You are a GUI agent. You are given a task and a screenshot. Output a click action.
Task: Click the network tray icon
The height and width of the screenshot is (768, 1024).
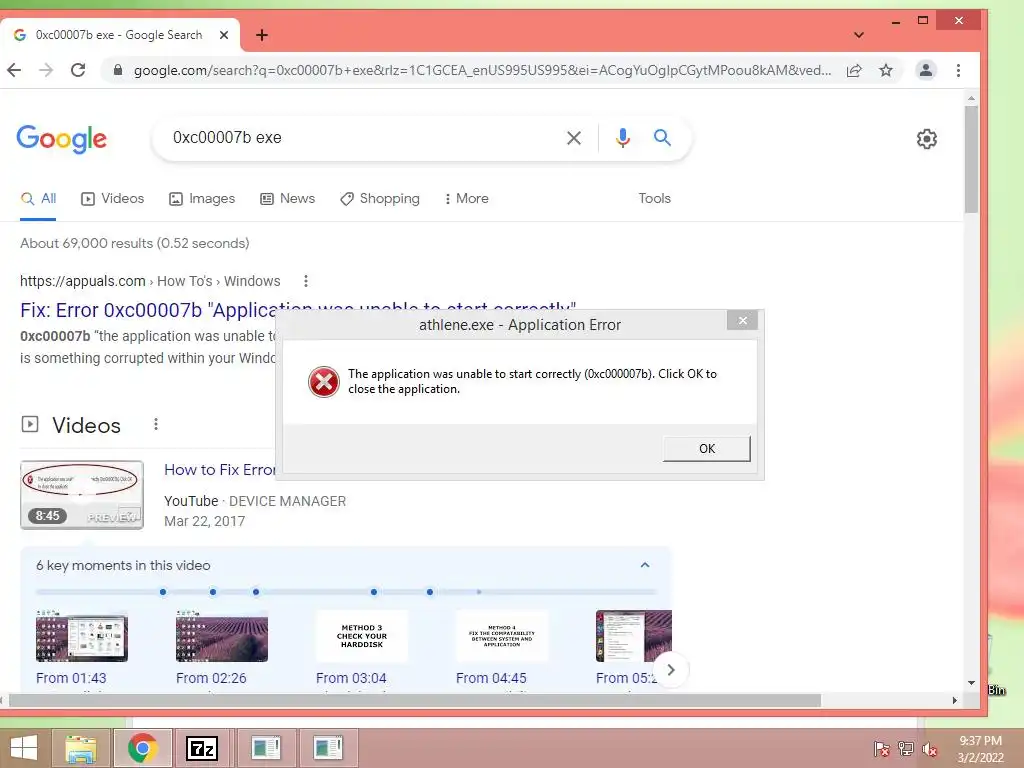906,749
